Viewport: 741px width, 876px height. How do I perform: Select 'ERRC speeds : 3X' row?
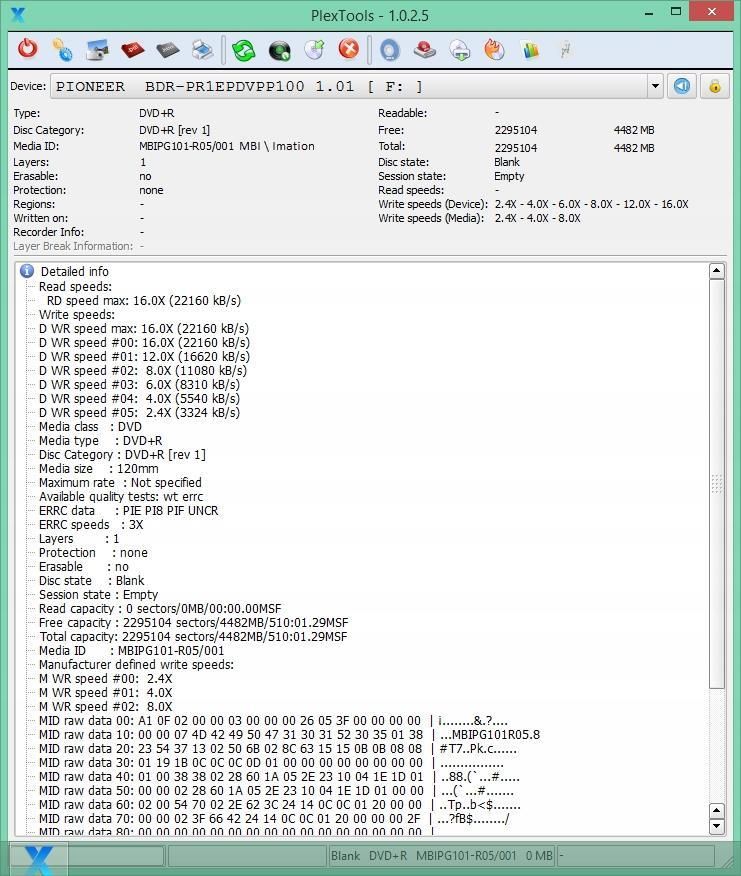91,525
